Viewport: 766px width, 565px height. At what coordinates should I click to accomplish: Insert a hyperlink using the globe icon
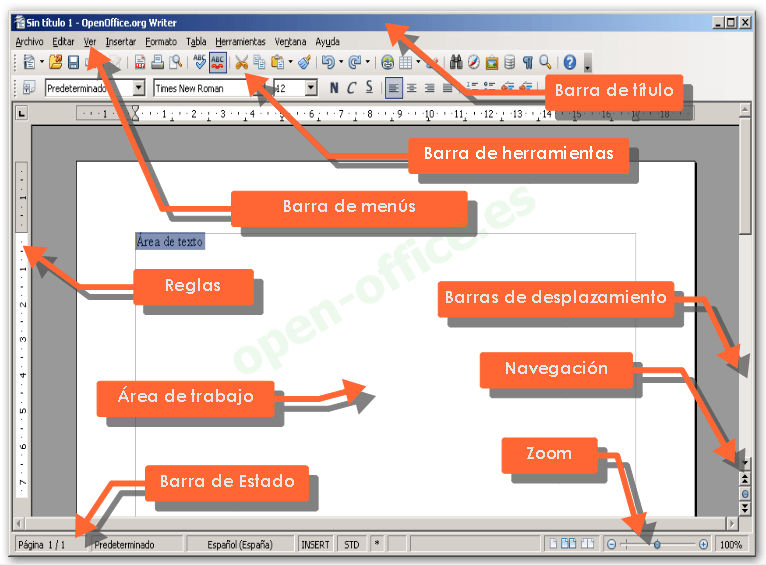tap(387, 63)
